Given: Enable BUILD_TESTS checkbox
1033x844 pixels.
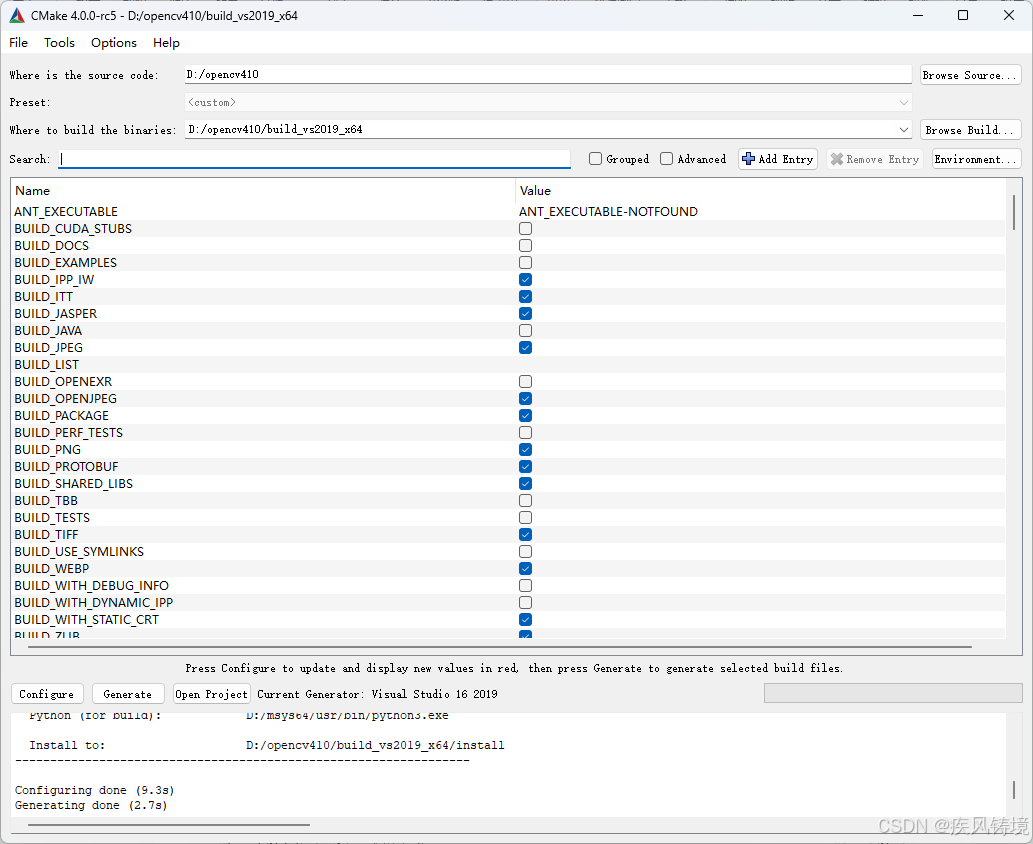Looking at the screenshot, I should coord(525,518).
